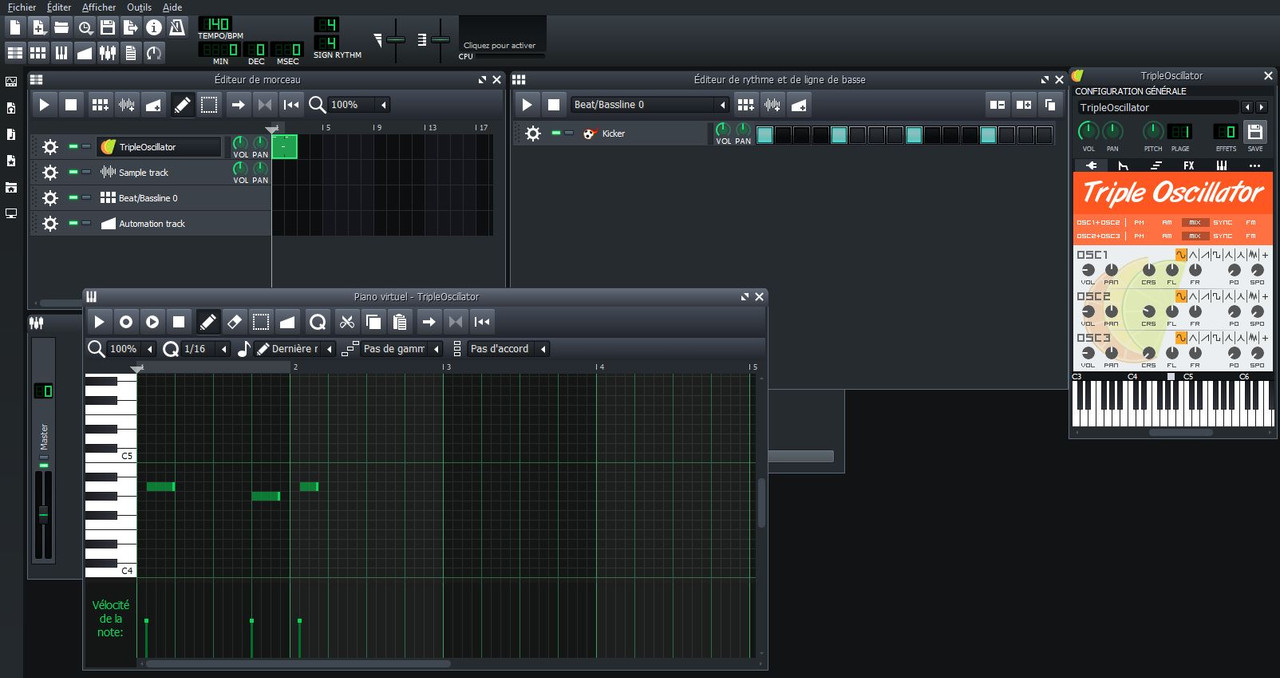Viewport: 1280px width, 678px height.
Task: Save the current project with floppy icon
Action: click(x=107, y=27)
